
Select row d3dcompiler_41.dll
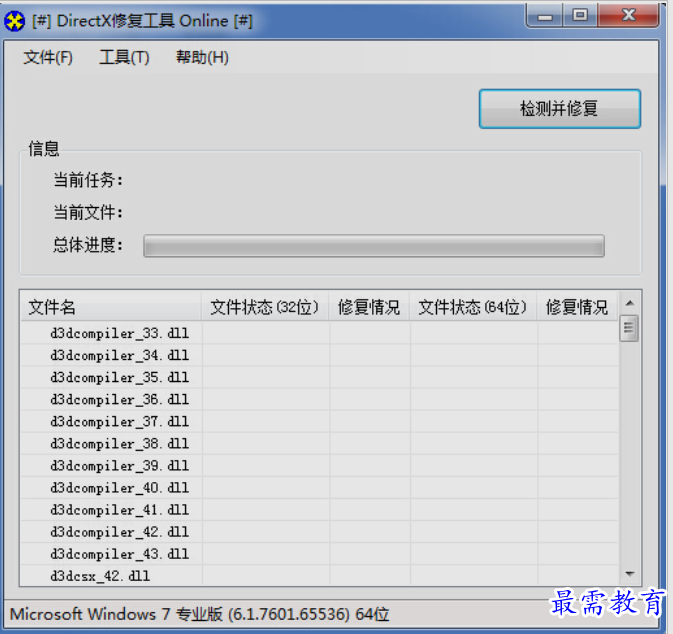pyautogui.click(x=320, y=510)
